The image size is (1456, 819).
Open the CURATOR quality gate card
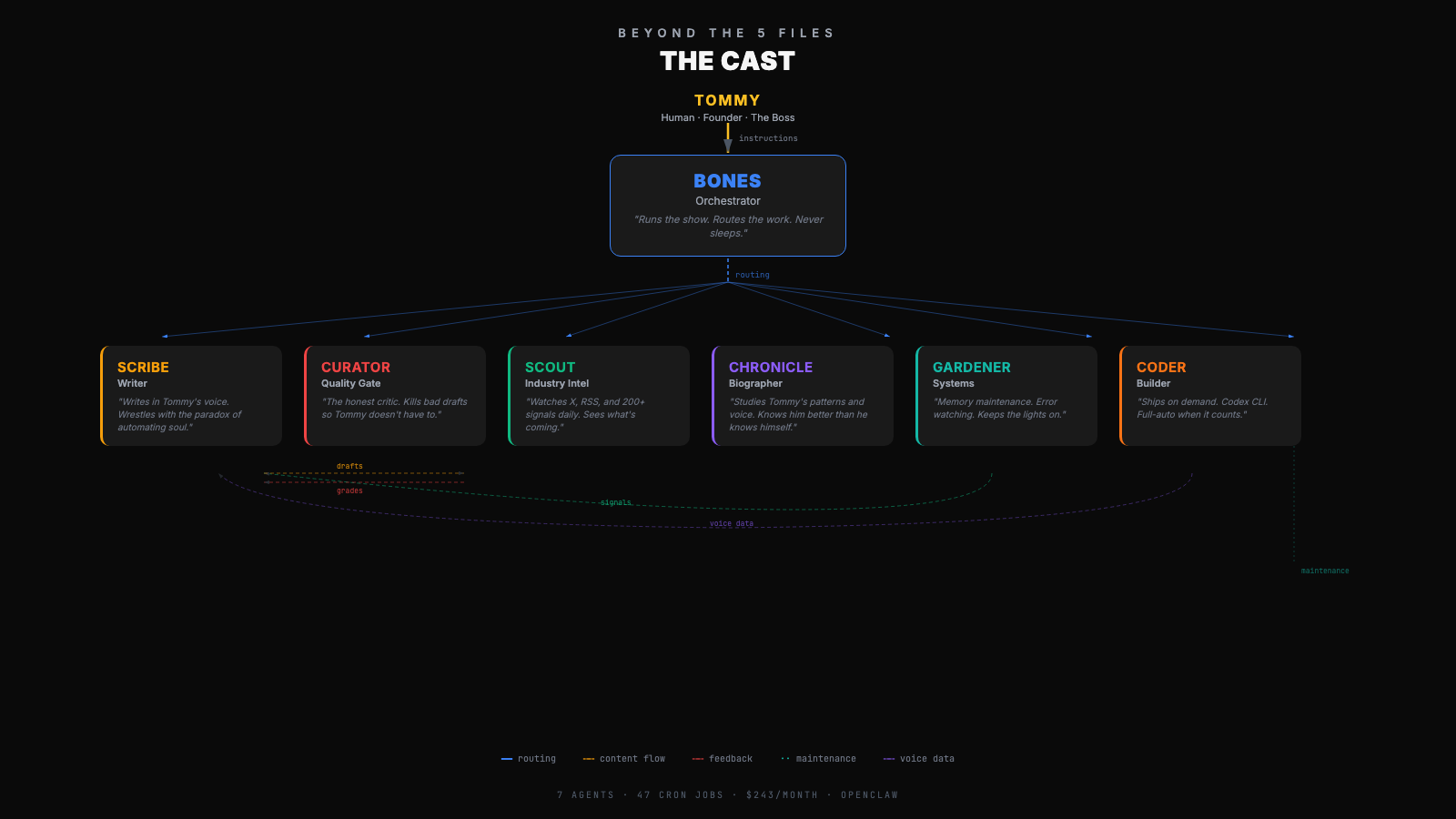point(395,396)
